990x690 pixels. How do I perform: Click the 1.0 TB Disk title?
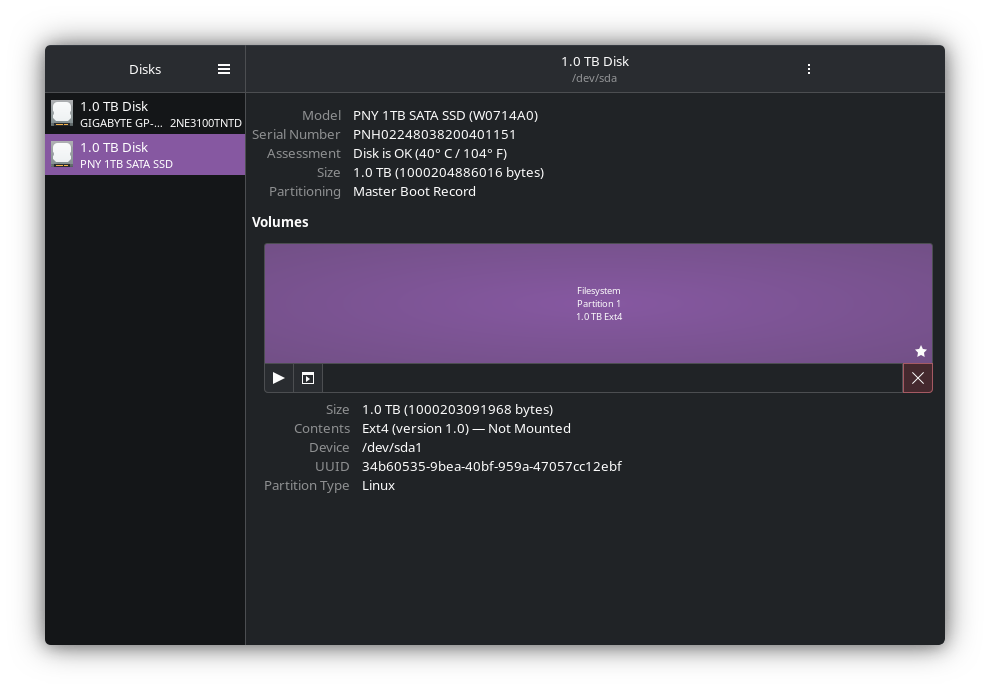click(x=594, y=61)
